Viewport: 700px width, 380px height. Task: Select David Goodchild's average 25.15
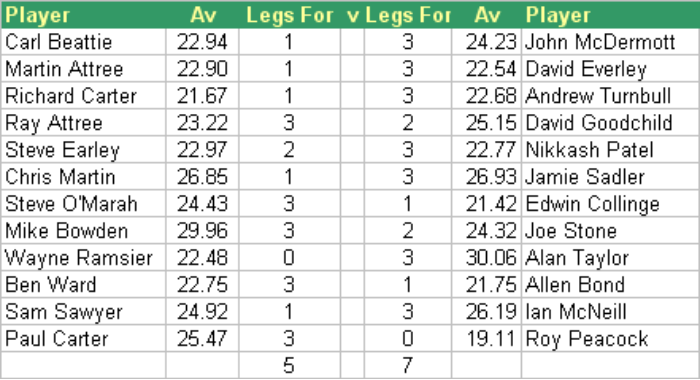487,123
